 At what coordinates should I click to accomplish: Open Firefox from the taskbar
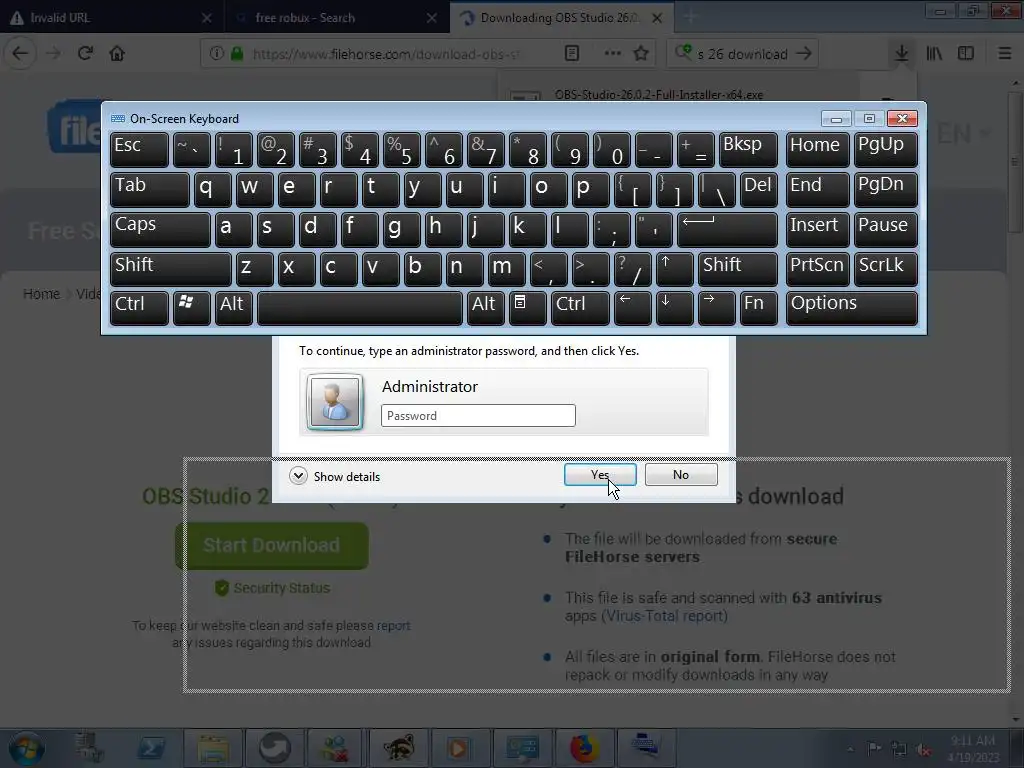pos(584,748)
